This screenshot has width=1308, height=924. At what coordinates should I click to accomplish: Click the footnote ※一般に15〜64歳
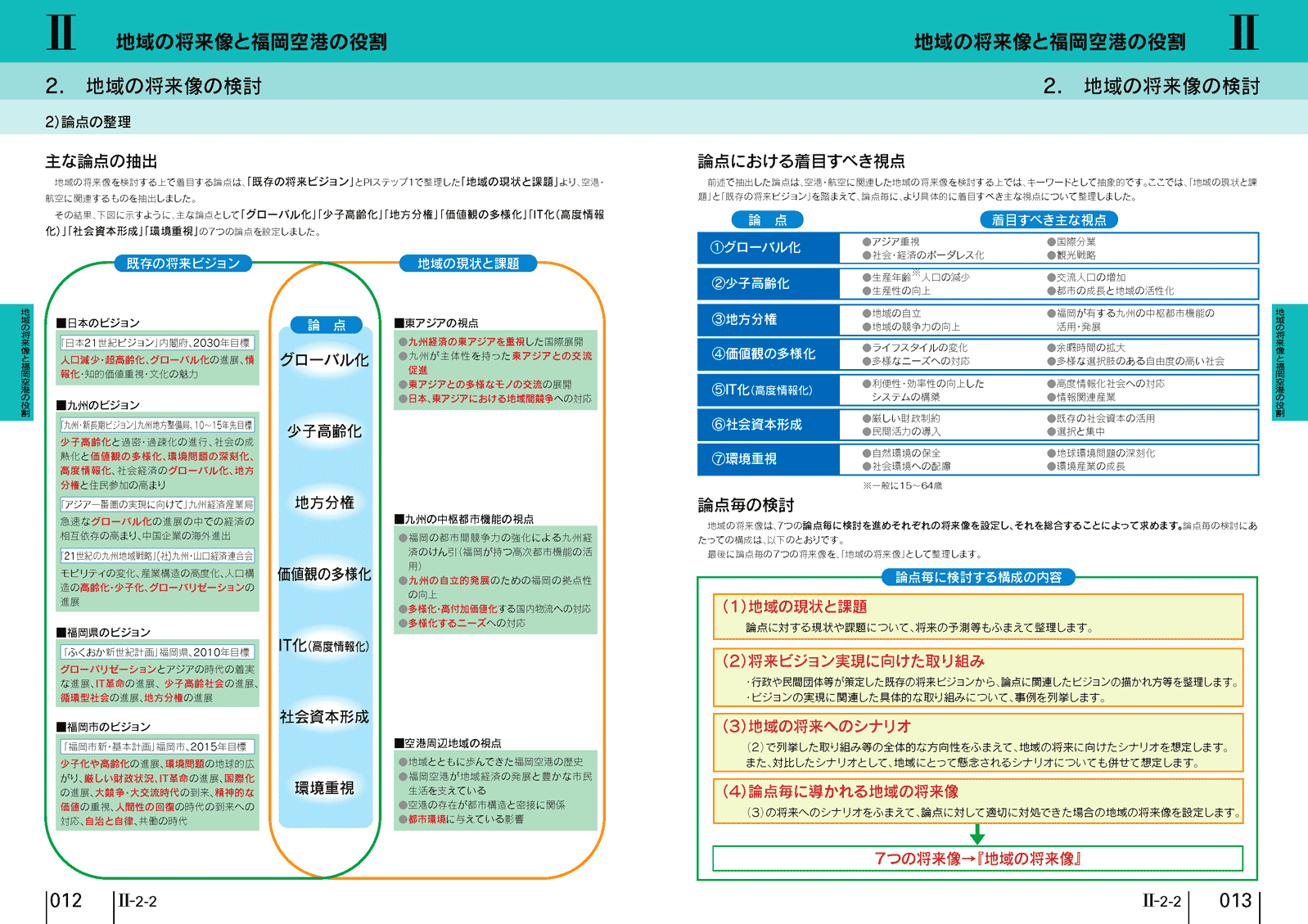click(902, 485)
